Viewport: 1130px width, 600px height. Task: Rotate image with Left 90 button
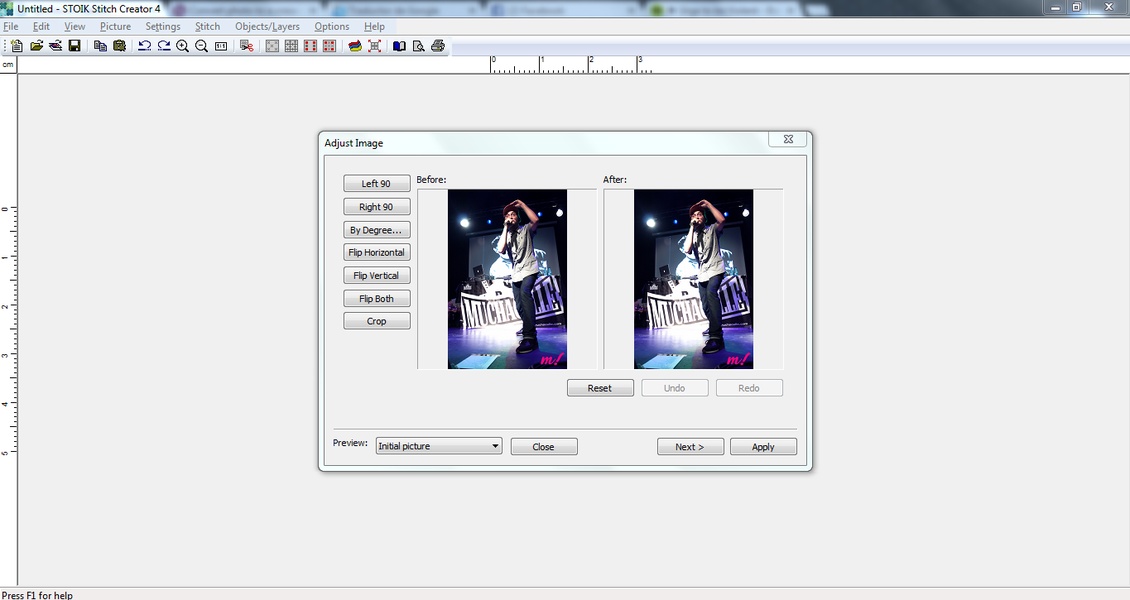coord(376,184)
